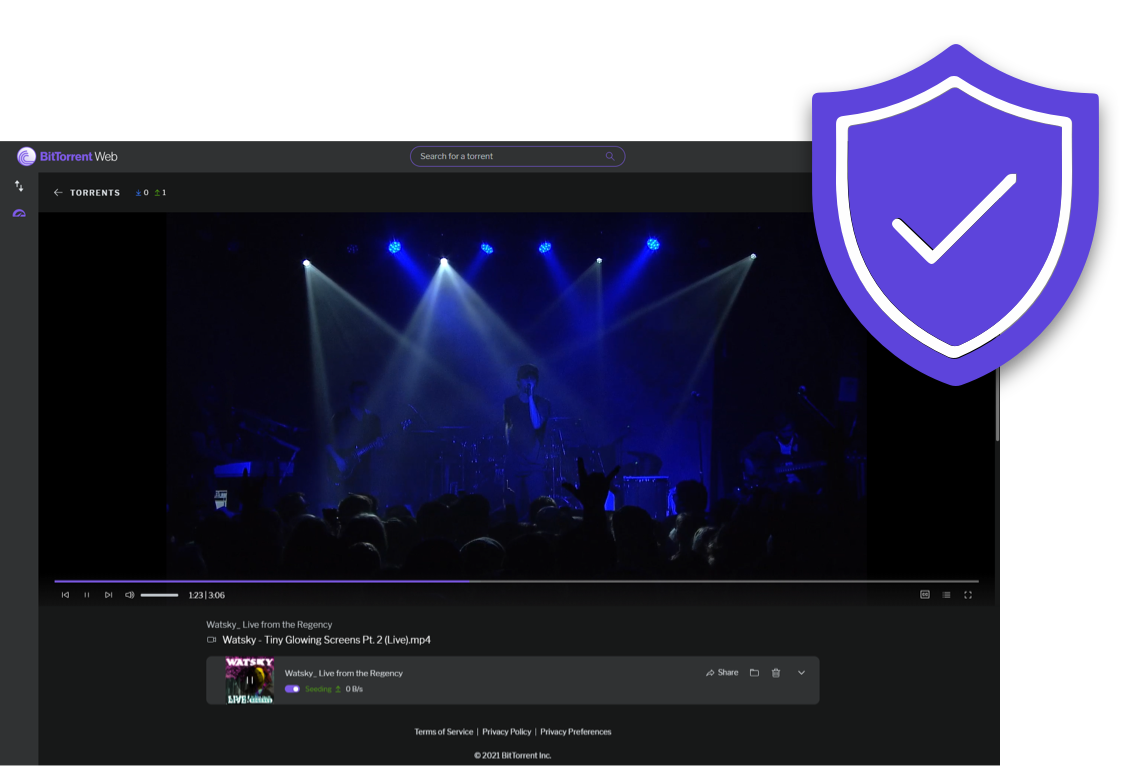1144x766 pixels.
Task: Enter fullscreen mode
Action: click(968, 595)
